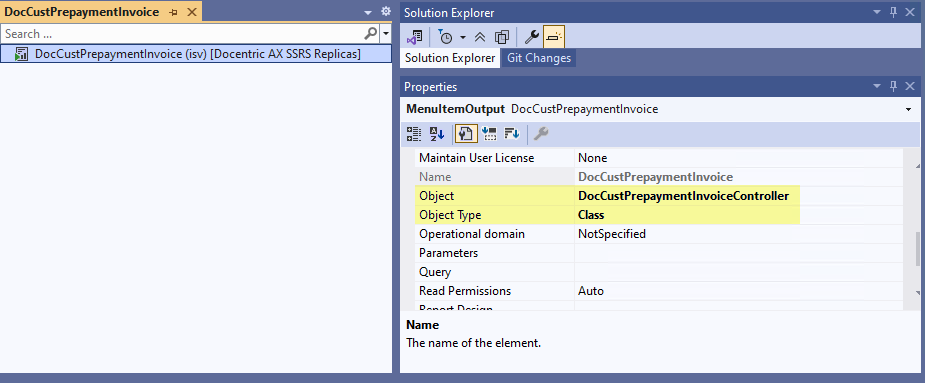
Task: Toggle auto-hide pin on Properties panel
Action: [x=893, y=87]
